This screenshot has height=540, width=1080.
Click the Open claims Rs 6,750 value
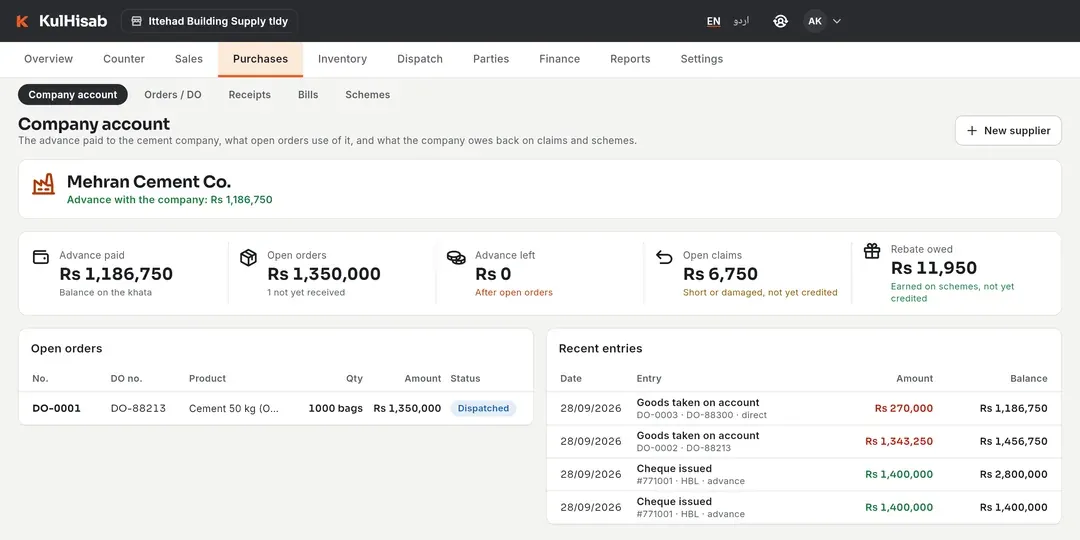coord(720,274)
